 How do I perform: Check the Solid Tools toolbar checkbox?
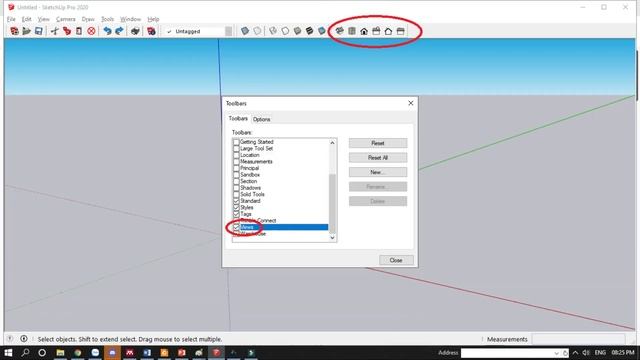[236, 194]
